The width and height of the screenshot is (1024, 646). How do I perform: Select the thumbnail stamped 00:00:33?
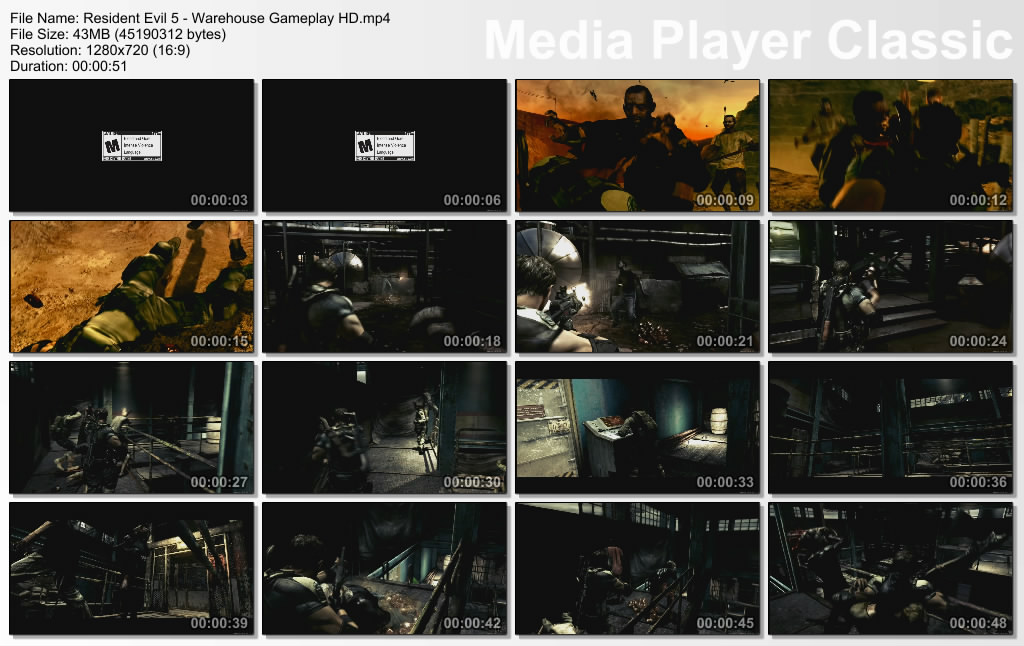637,428
